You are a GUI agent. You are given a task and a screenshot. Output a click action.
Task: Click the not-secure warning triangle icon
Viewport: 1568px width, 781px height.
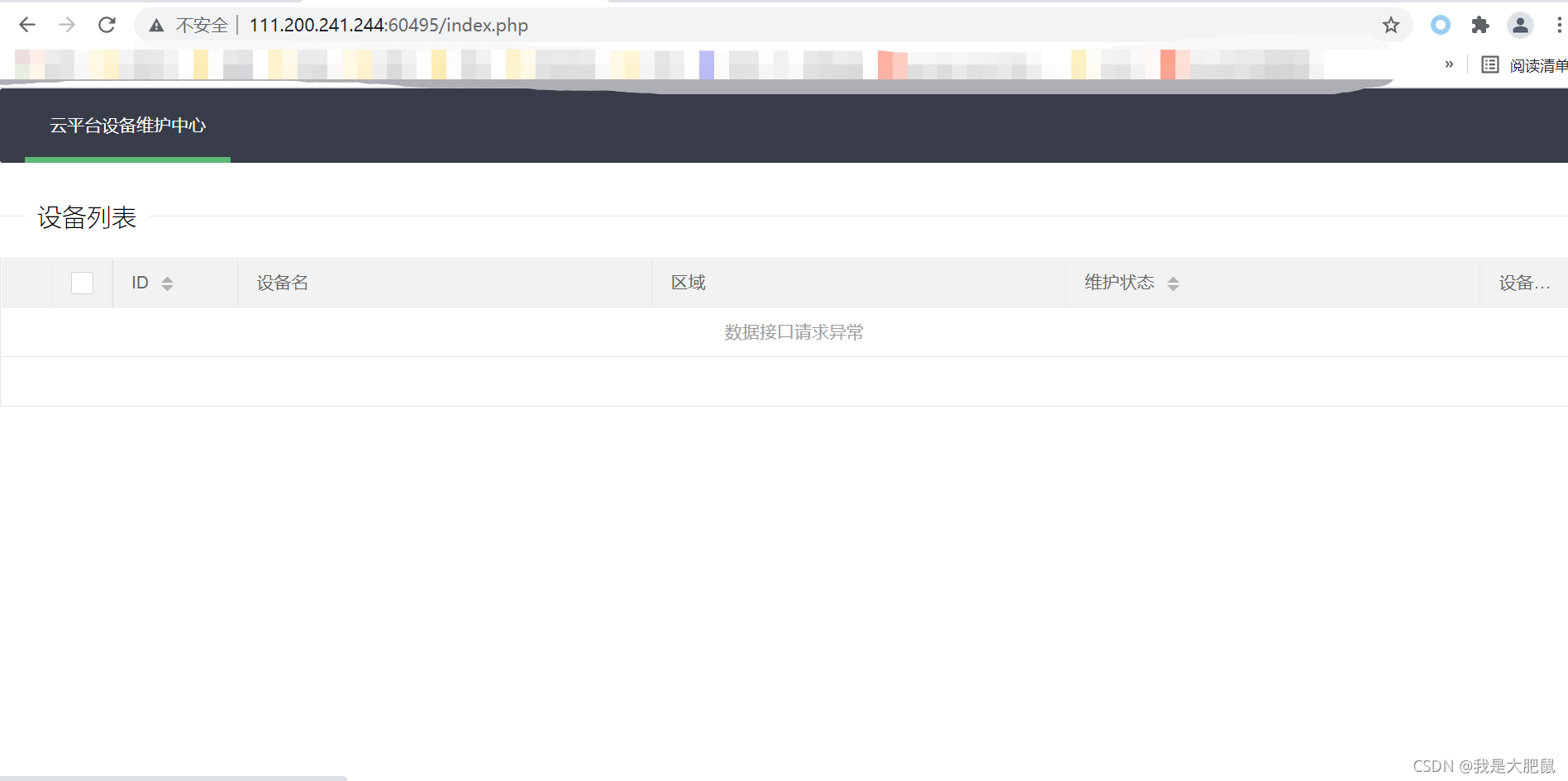coord(156,26)
